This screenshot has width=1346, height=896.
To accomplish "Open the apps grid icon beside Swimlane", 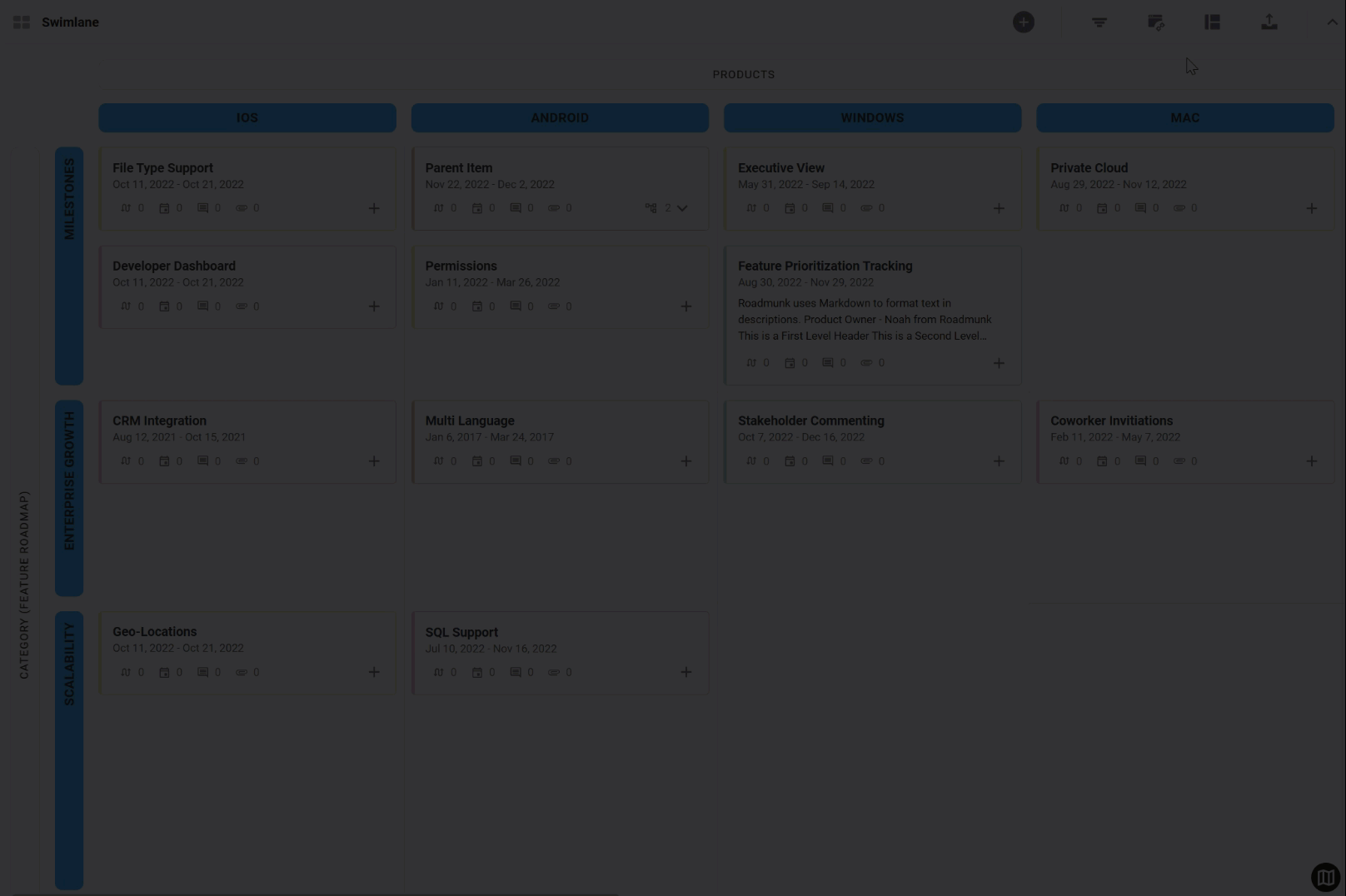I will pyautogui.click(x=21, y=22).
